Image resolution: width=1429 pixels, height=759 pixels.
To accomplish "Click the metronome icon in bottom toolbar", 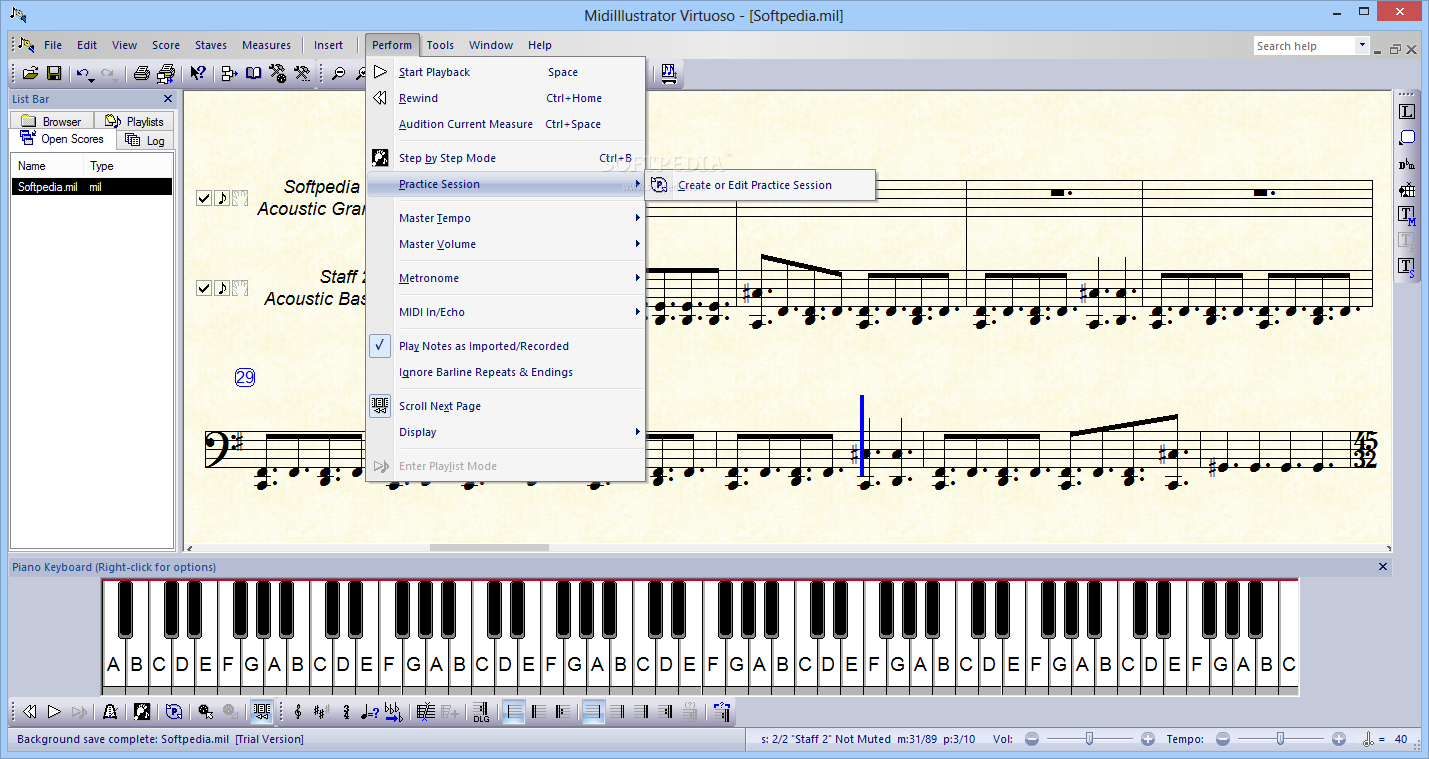I will [110, 712].
